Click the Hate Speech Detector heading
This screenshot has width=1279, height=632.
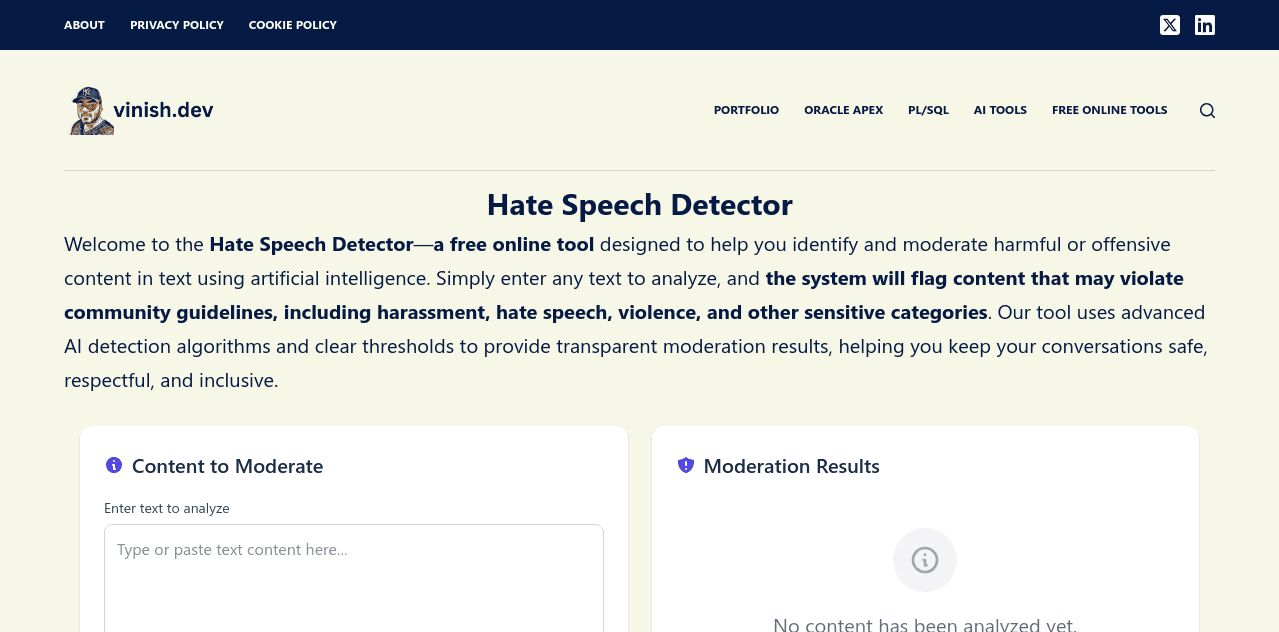pyautogui.click(x=639, y=204)
